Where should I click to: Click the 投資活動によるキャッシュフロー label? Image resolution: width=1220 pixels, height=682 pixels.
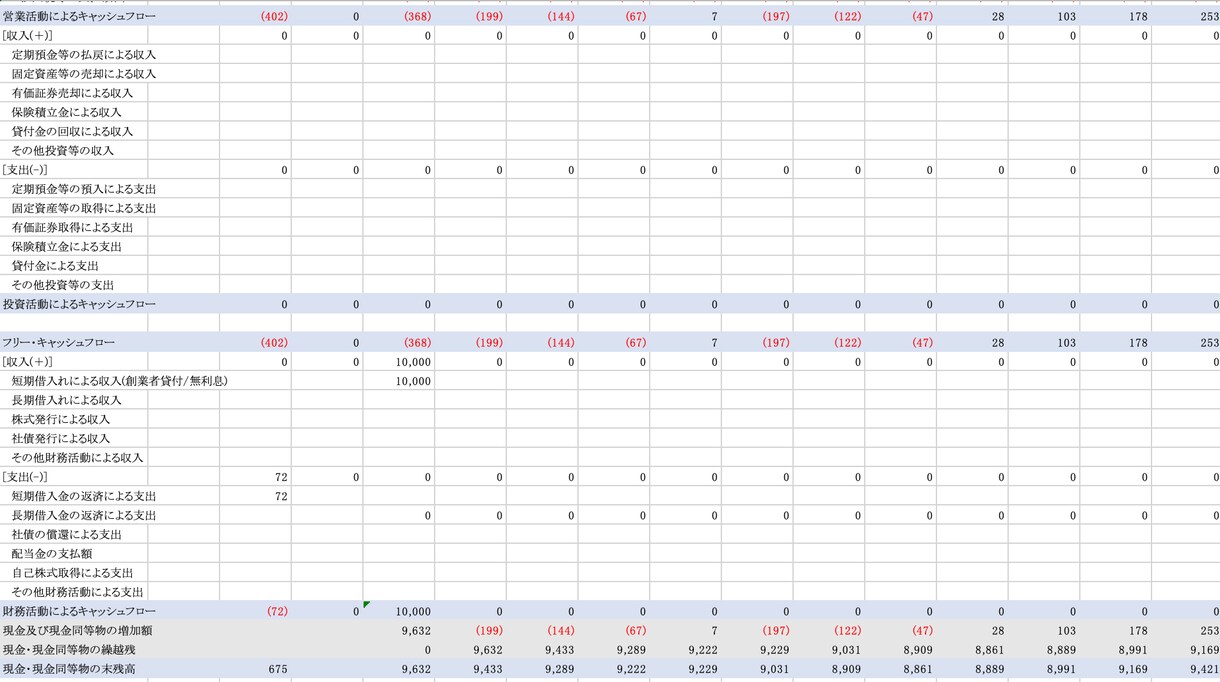point(80,304)
